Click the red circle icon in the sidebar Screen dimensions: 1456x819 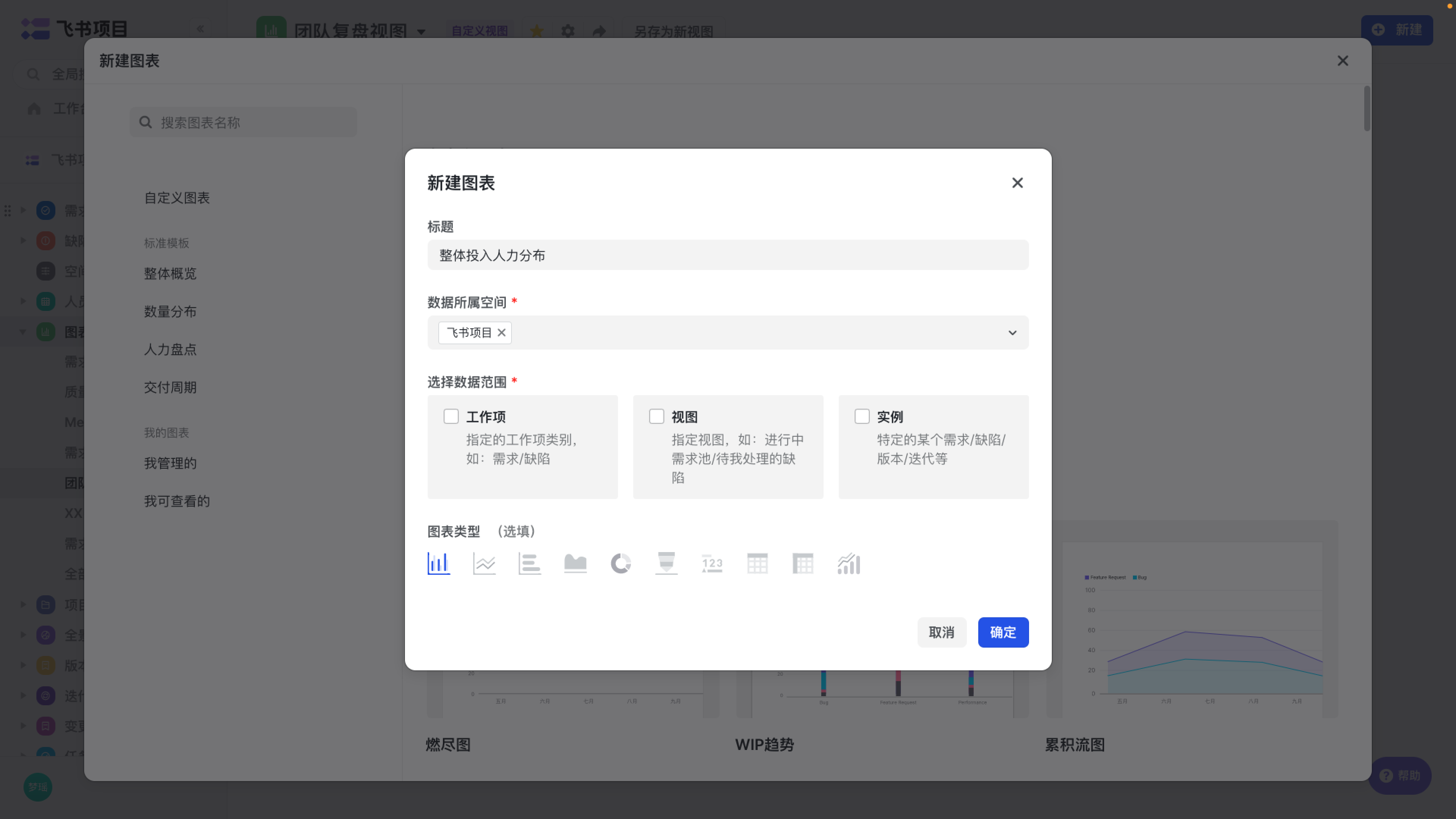46,241
